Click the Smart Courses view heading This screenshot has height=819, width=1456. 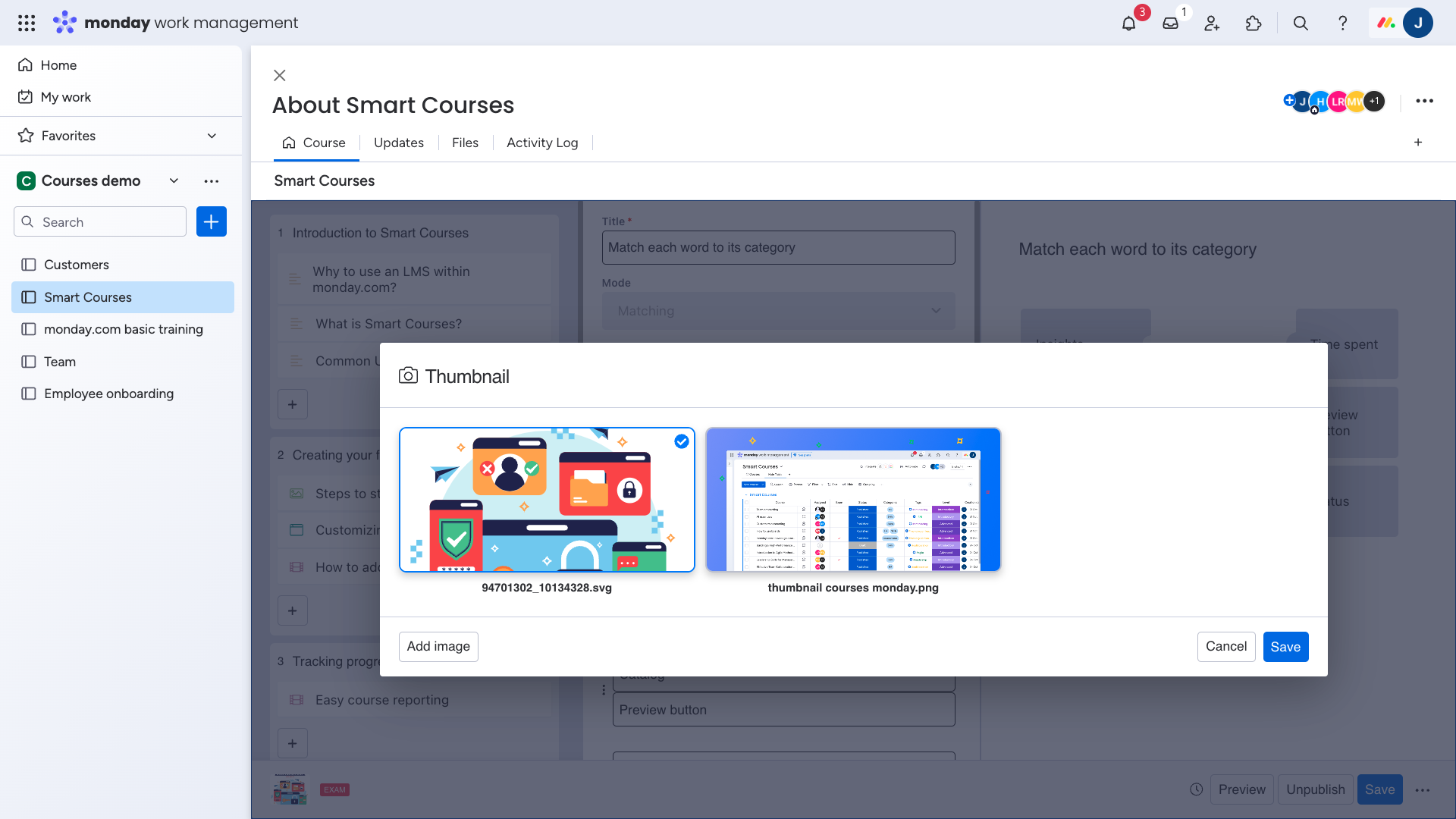tap(325, 180)
